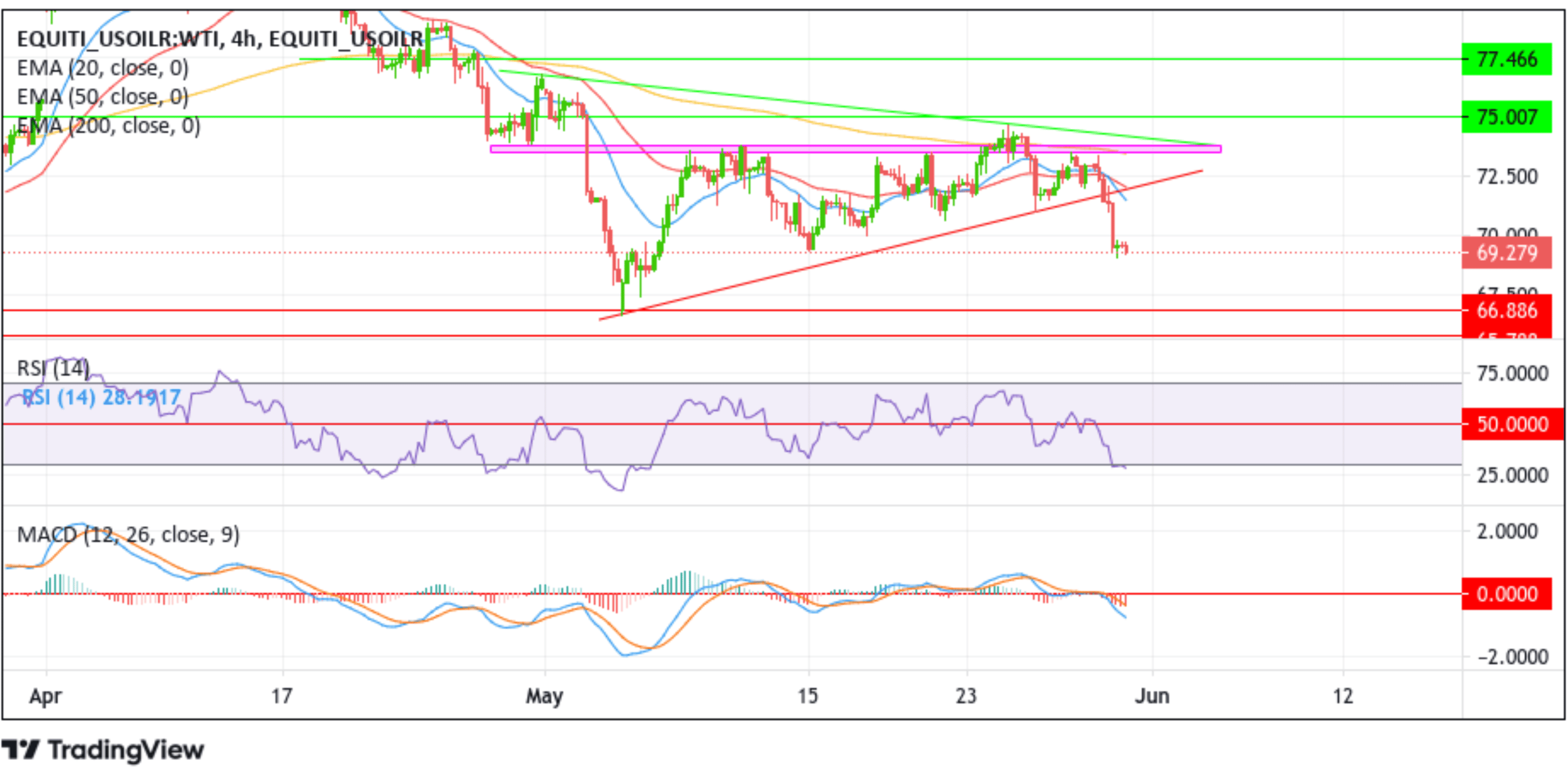Click the 15 date label
The width and height of the screenshot is (1568, 782).
point(808,695)
